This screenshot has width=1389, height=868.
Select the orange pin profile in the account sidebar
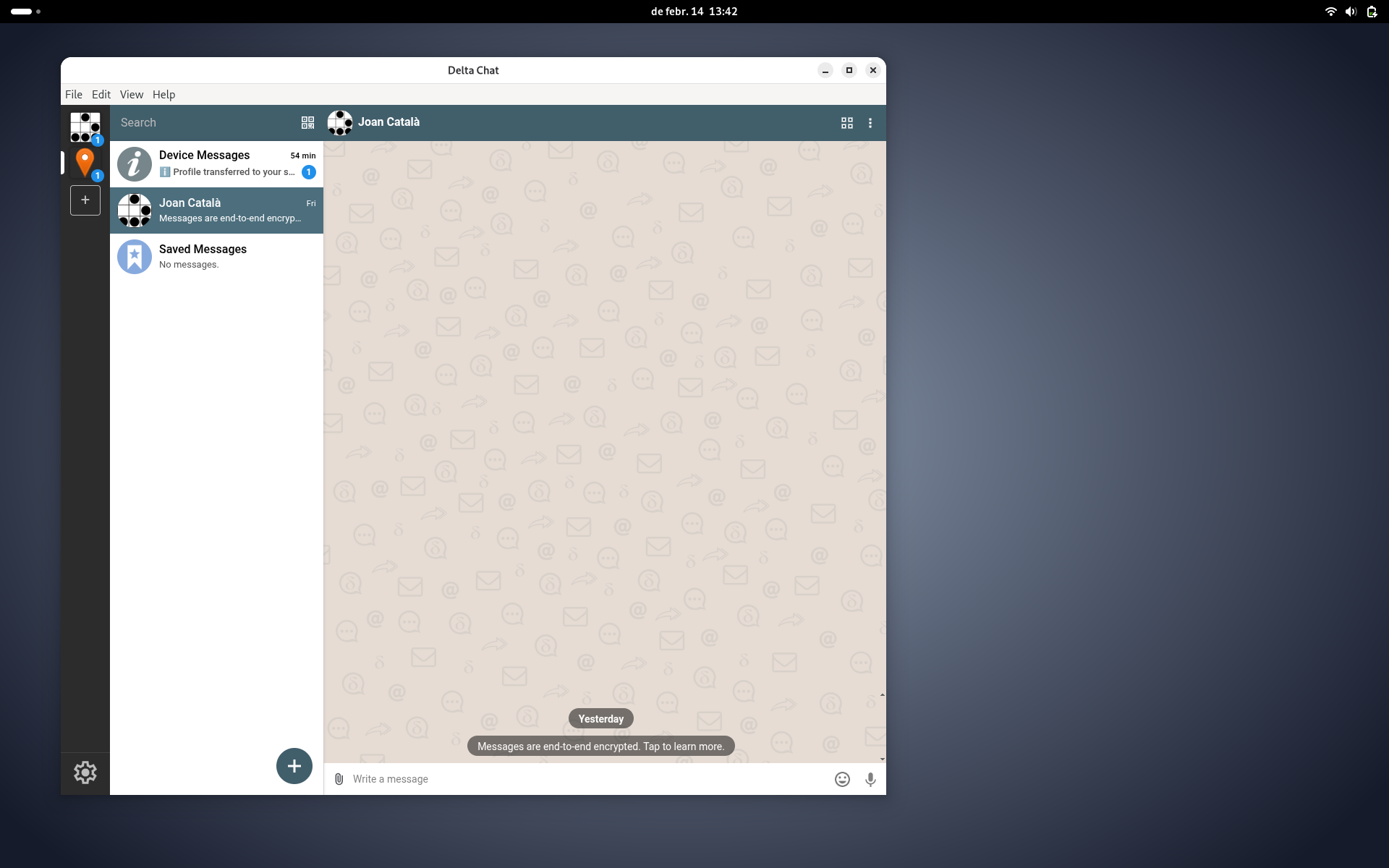85,163
